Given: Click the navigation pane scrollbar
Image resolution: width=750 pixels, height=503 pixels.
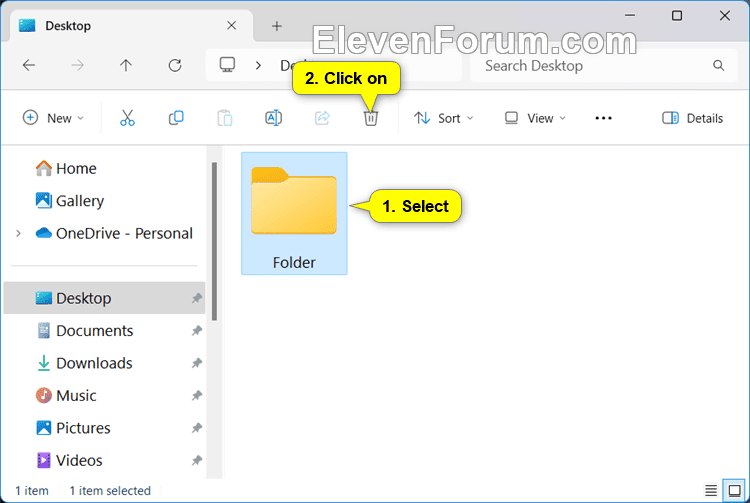Looking at the screenshot, I should (214, 241).
